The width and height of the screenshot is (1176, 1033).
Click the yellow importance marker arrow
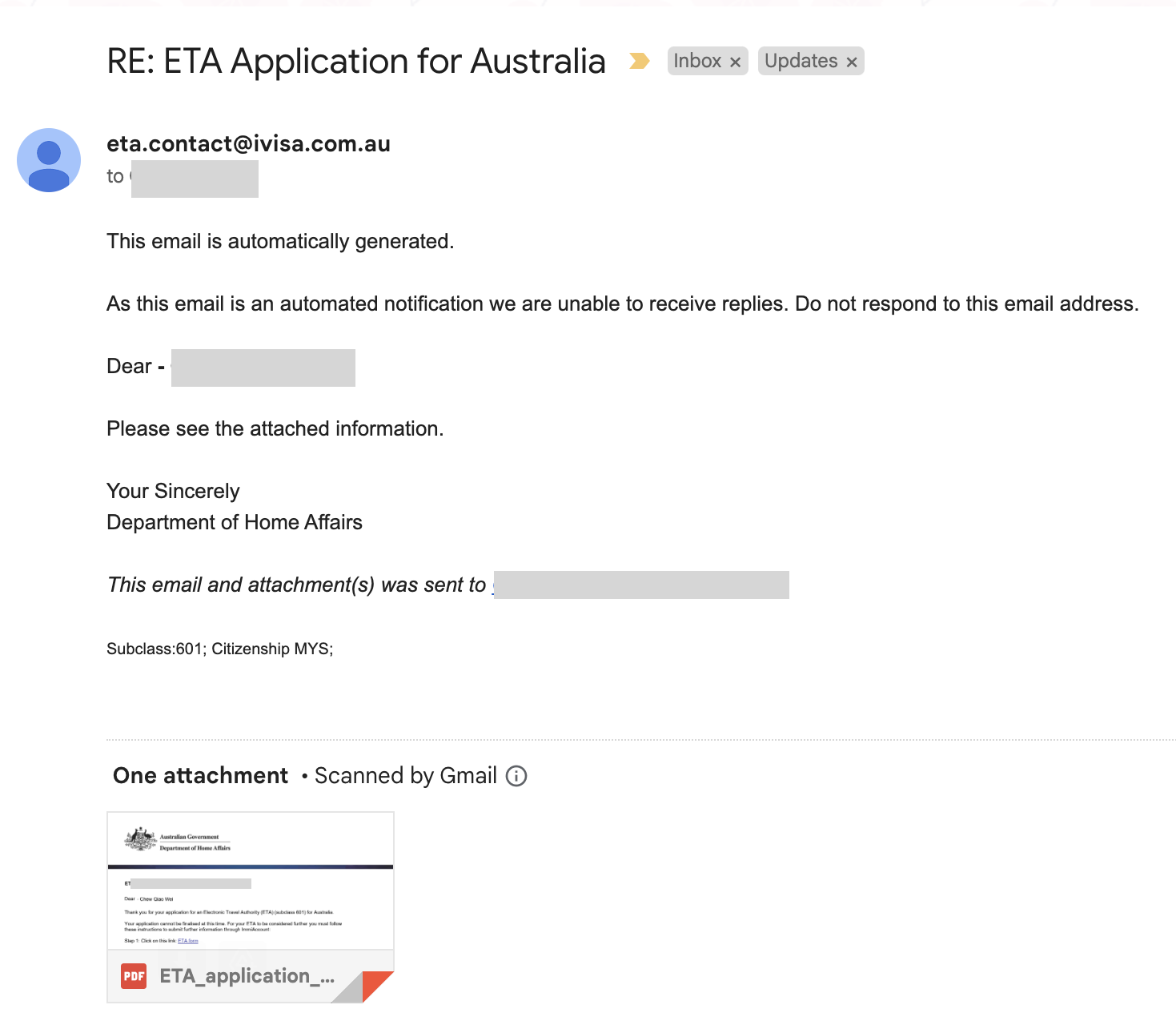pyautogui.click(x=639, y=61)
